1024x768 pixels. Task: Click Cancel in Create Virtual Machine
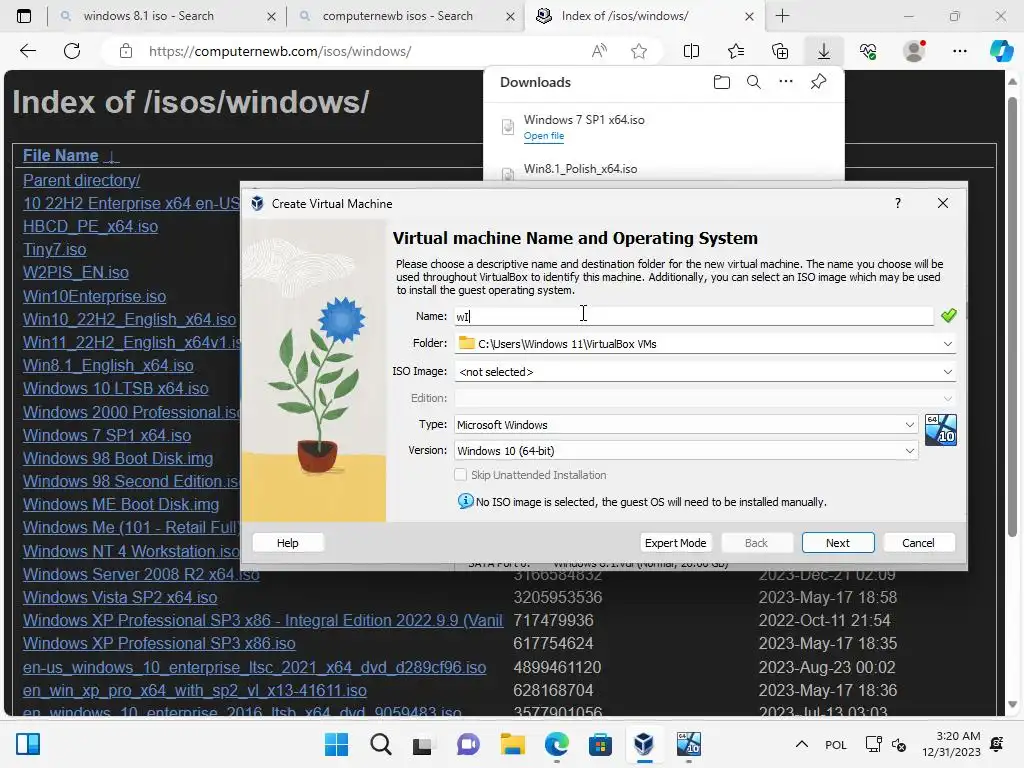918,543
